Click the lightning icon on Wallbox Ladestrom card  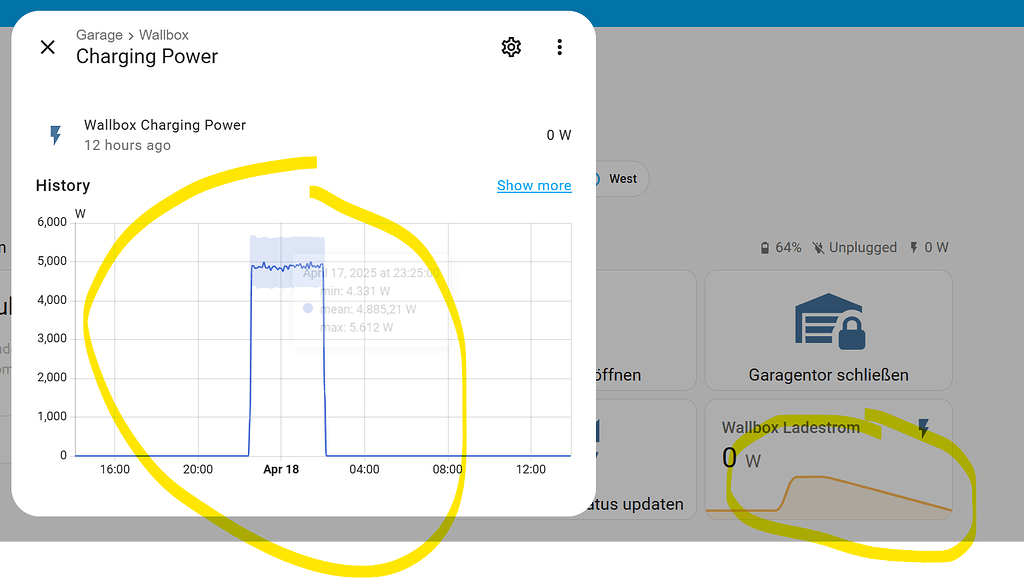921,426
